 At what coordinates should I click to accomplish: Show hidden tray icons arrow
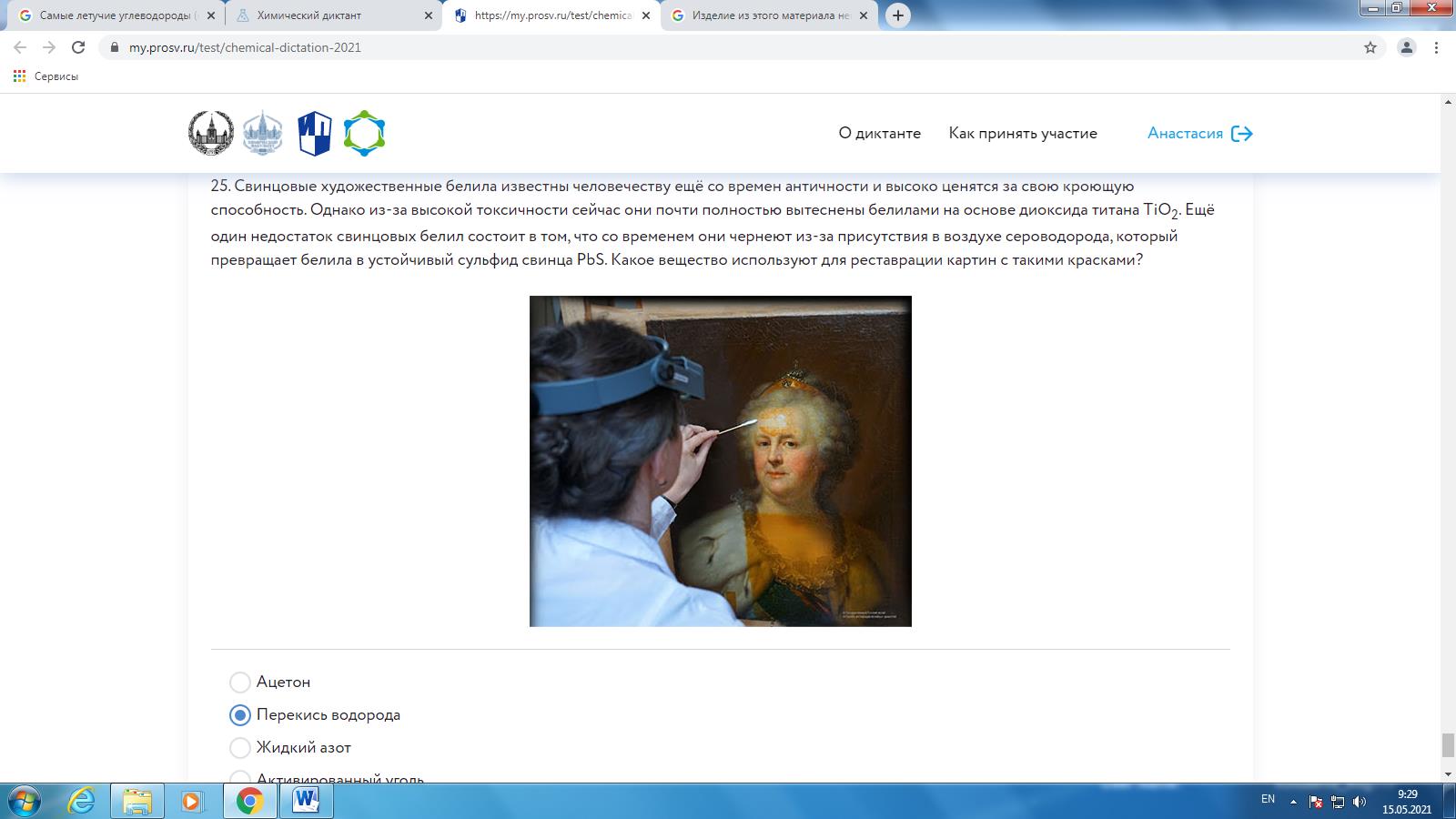tap(1293, 802)
